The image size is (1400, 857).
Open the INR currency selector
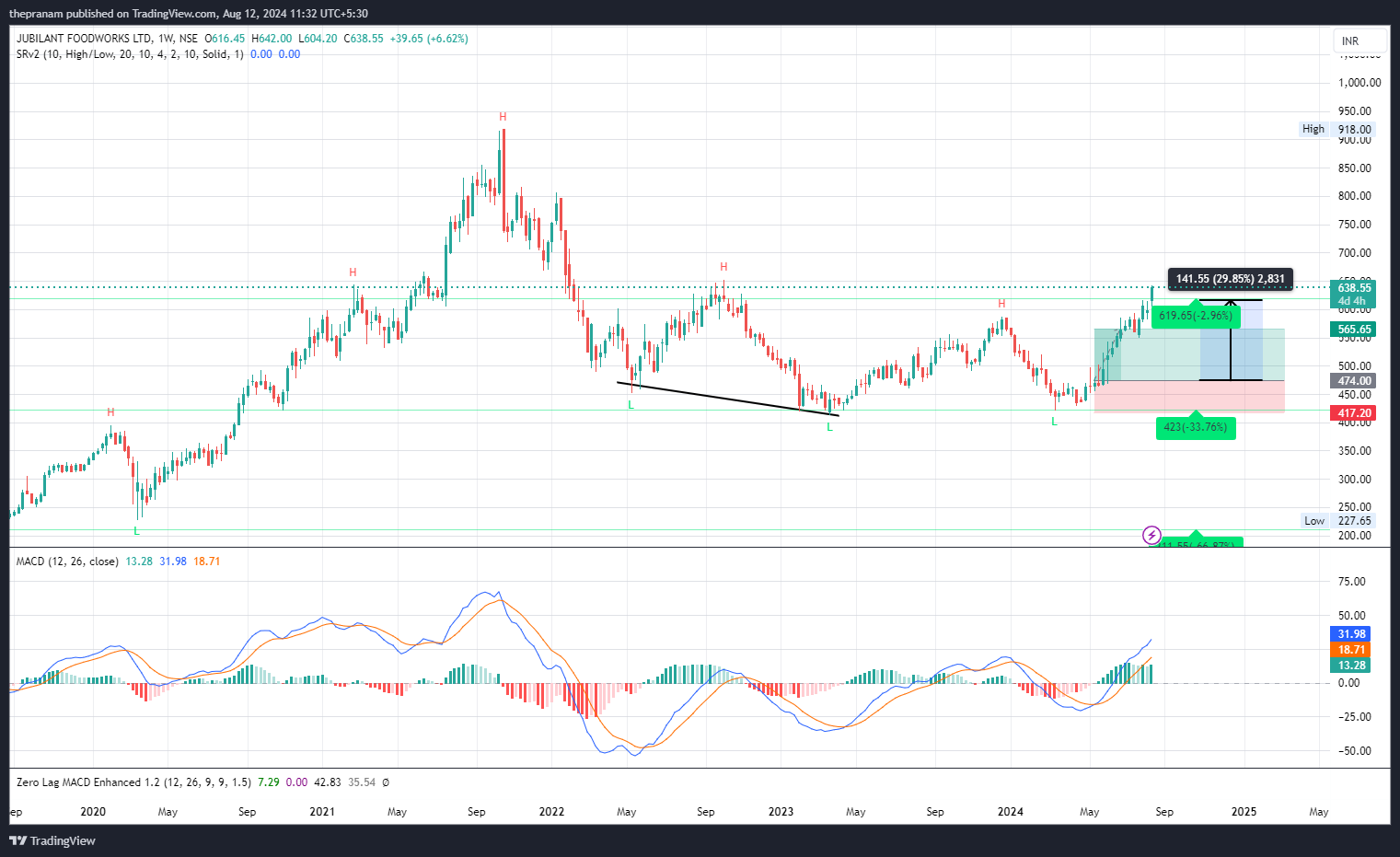[x=1359, y=41]
